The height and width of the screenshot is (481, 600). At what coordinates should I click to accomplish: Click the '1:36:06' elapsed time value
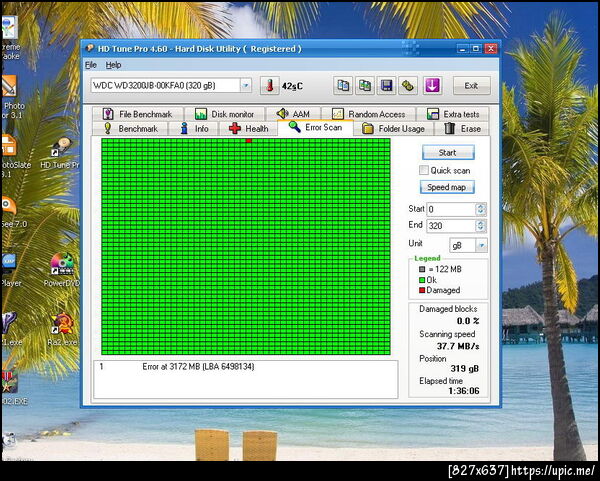coord(464,391)
